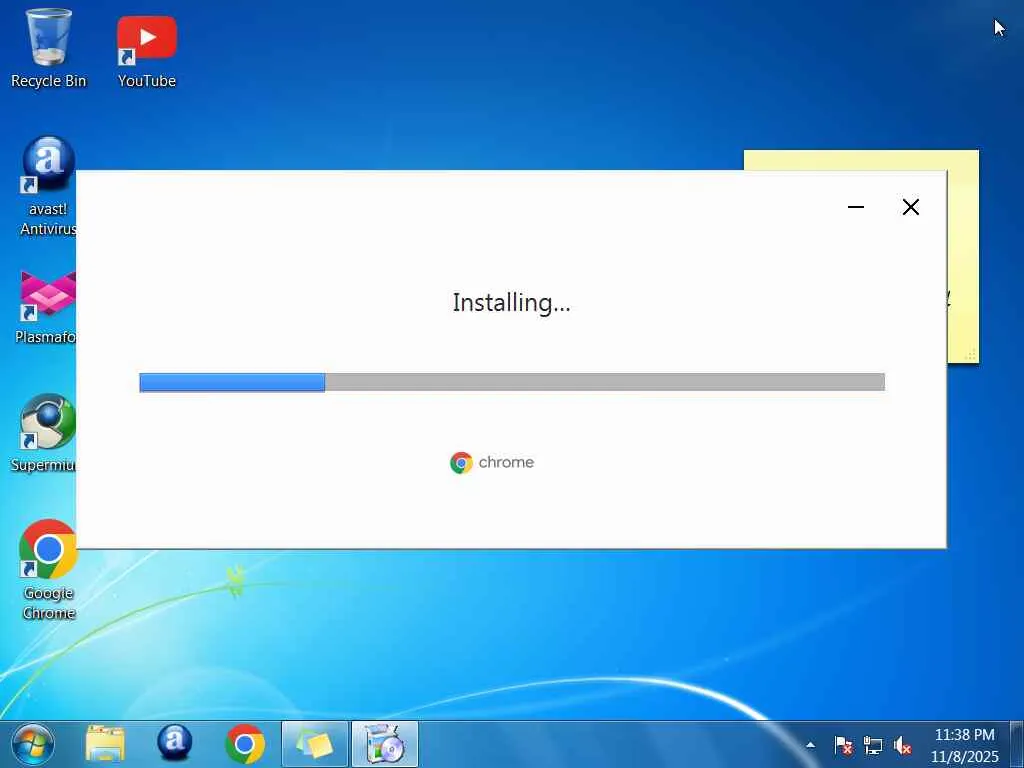The width and height of the screenshot is (1024, 768).
Task: Click the installation progress bar
Action: (512, 383)
